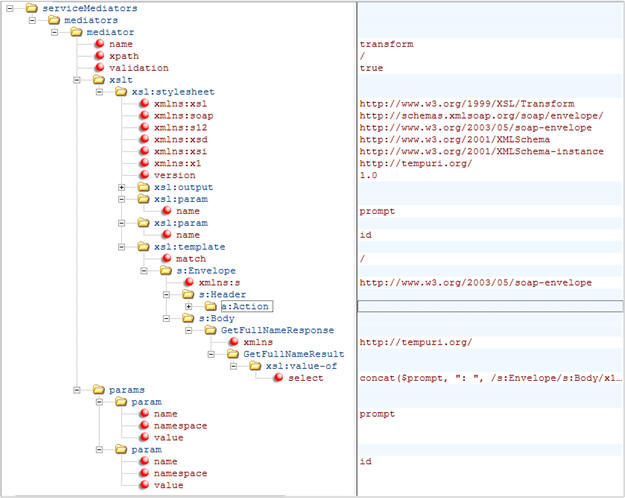Viewport: 625px width, 498px height.
Task: Collapse the xslt node
Action: (x=77, y=80)
